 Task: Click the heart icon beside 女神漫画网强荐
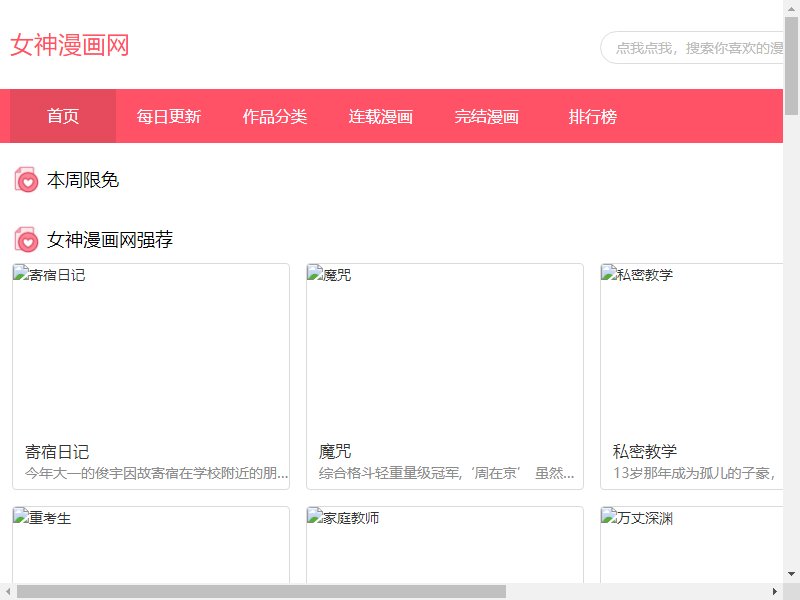tap(27, 240)
